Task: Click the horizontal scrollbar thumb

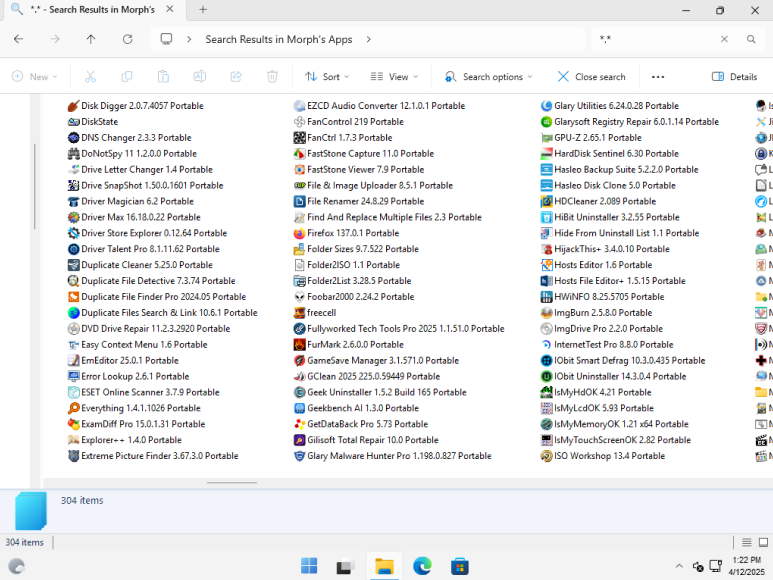Action: 232,482
